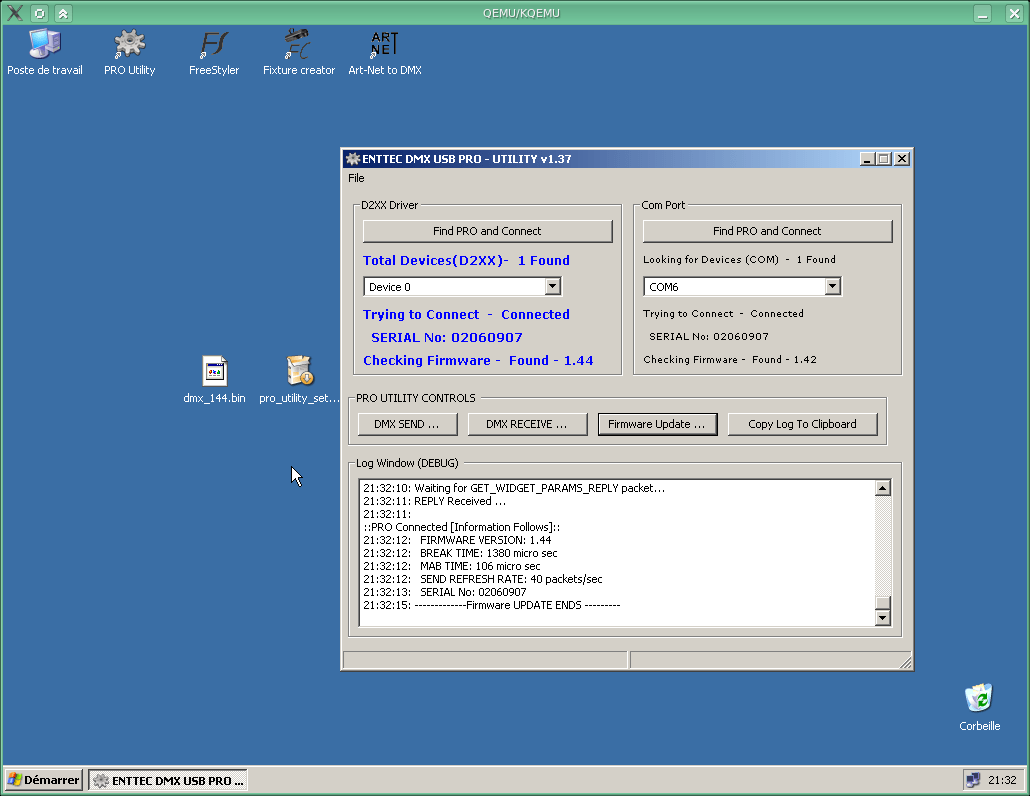Start a Firmware Update
1030x796 pixels.
coord(657,424)
